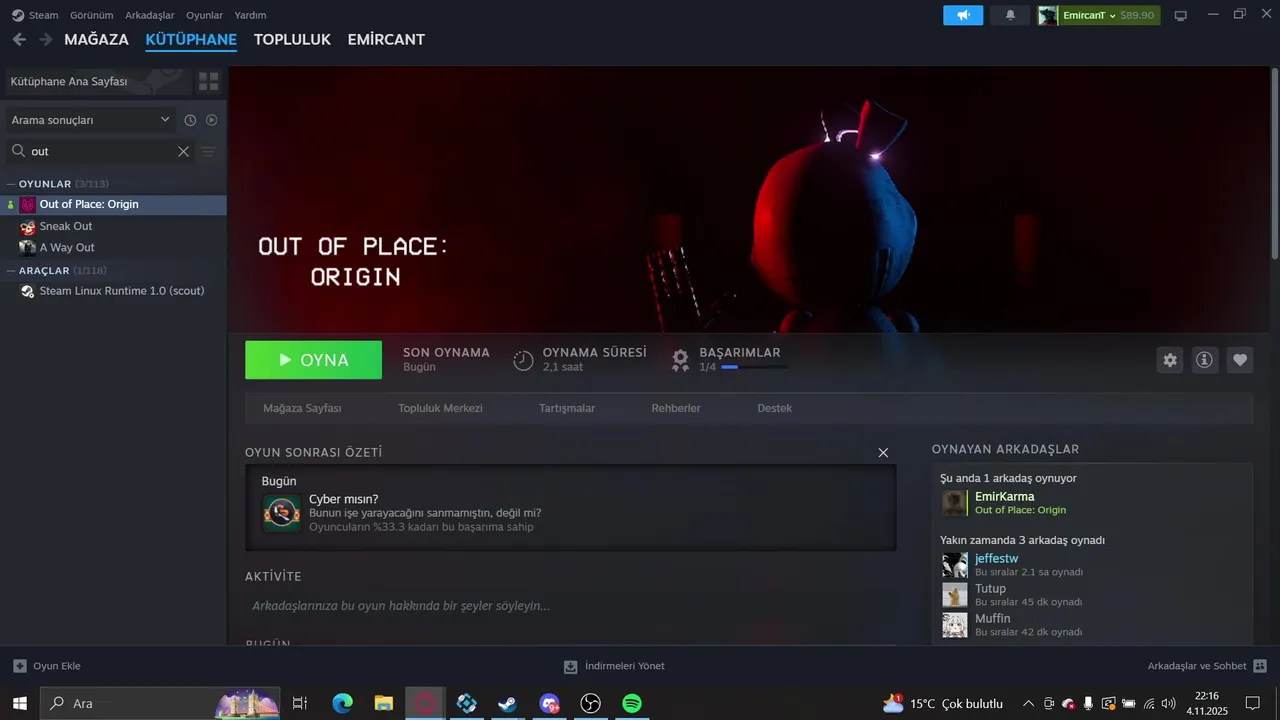Go to the KÜTÜPHANE tab
This screenshot has width=1280, height=720.
[x=191, y=39]
